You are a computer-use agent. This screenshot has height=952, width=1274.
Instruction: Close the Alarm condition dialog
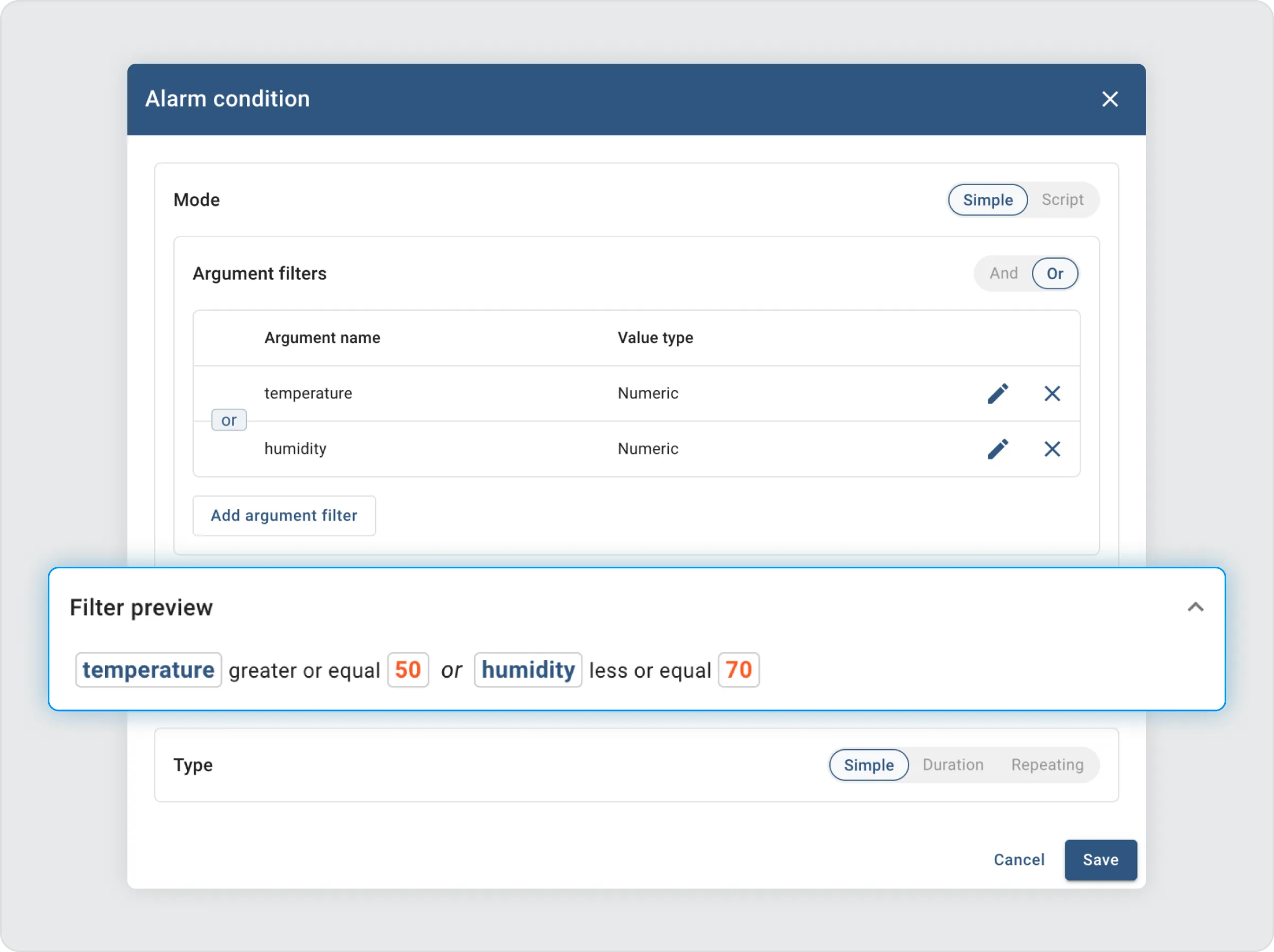(x=1110, y=99)
